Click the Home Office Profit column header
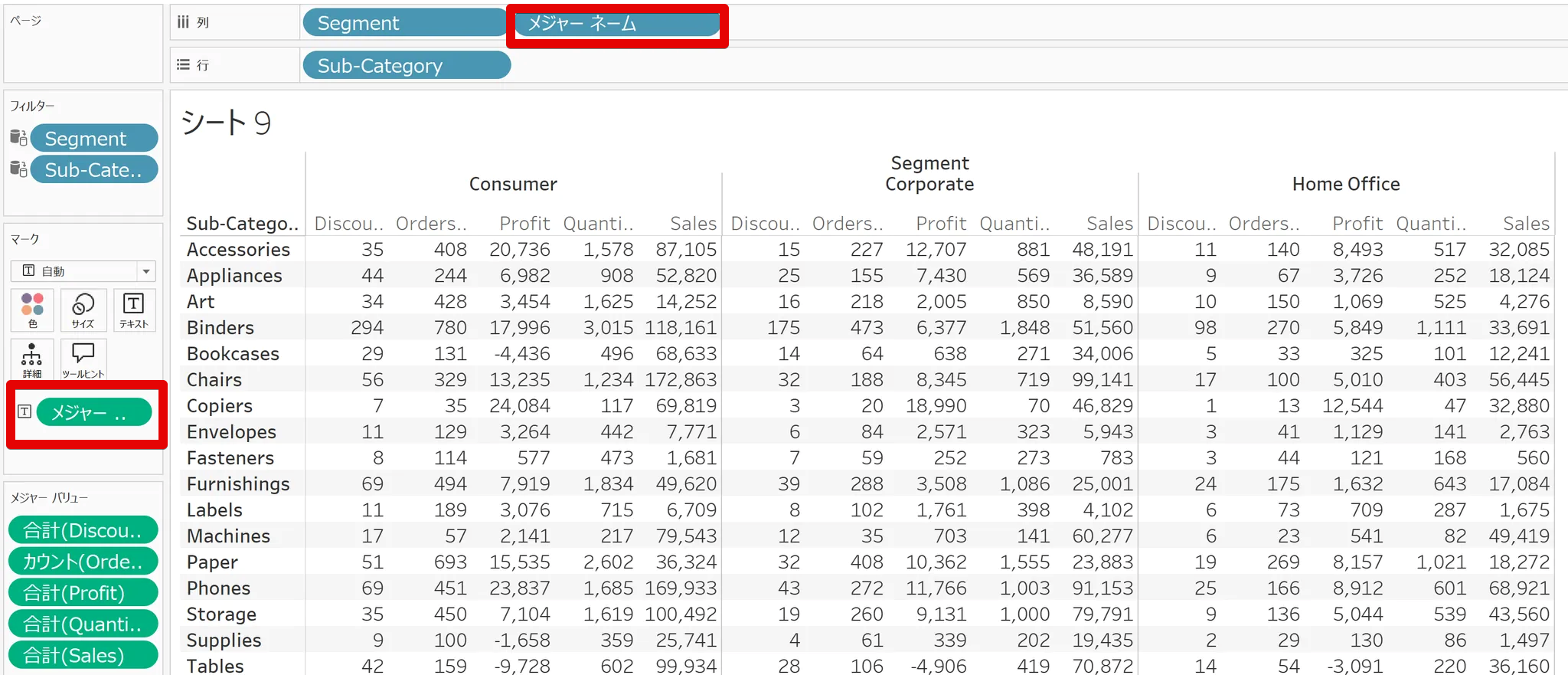This screenshot has height=675, width=1568. point(1357,224)
